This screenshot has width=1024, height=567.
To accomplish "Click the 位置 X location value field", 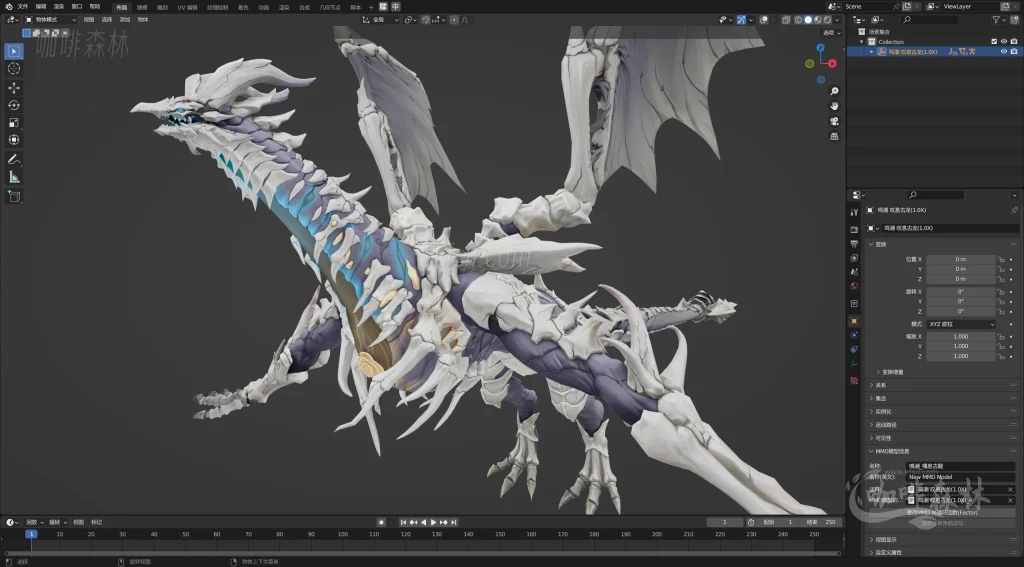I will click(x=960, y=259).
